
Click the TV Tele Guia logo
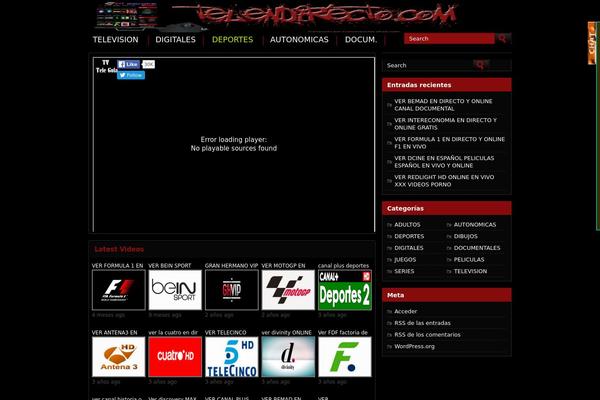point(106,66)
